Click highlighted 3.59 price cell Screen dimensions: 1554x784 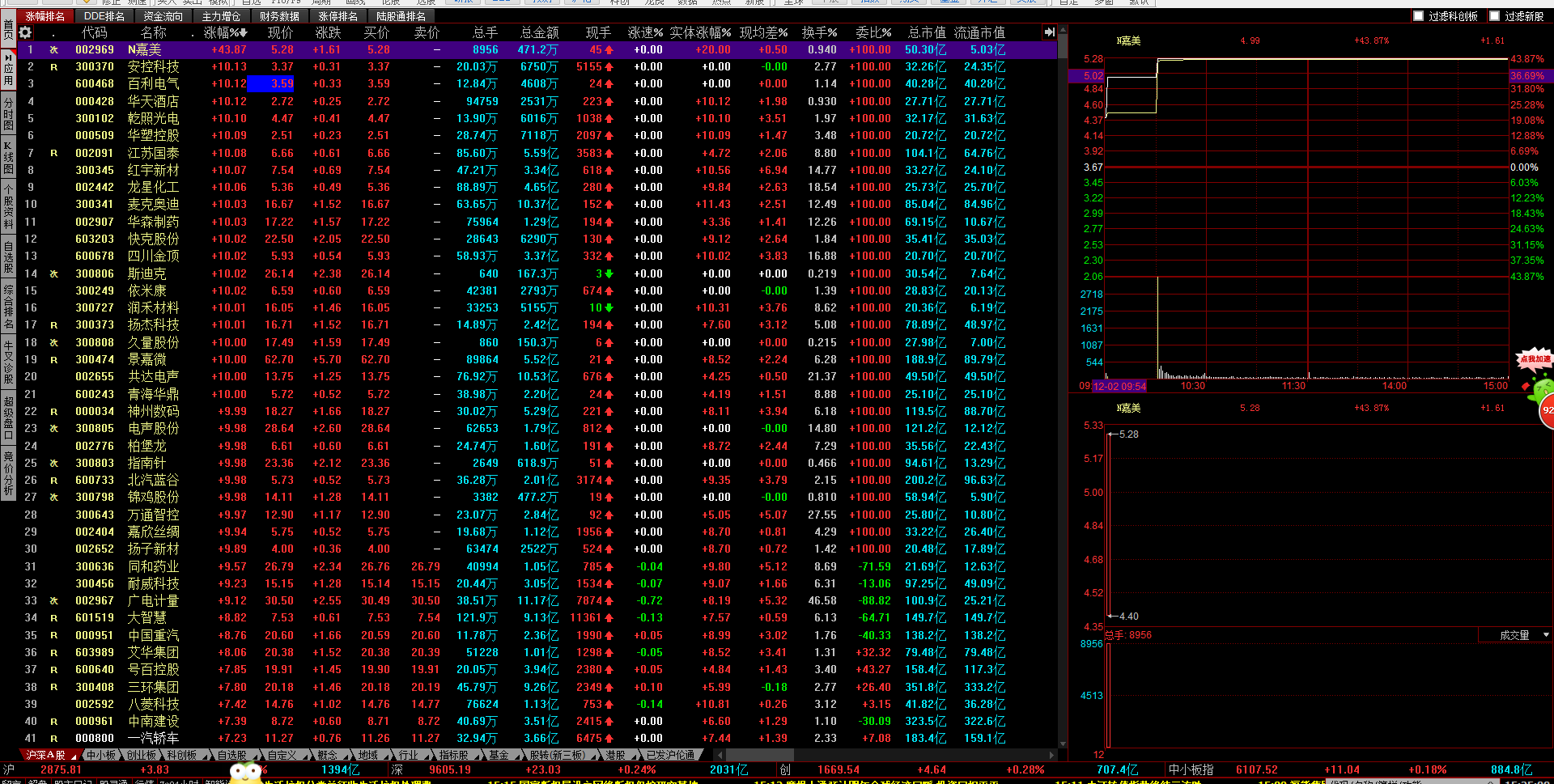coord(271,84)
